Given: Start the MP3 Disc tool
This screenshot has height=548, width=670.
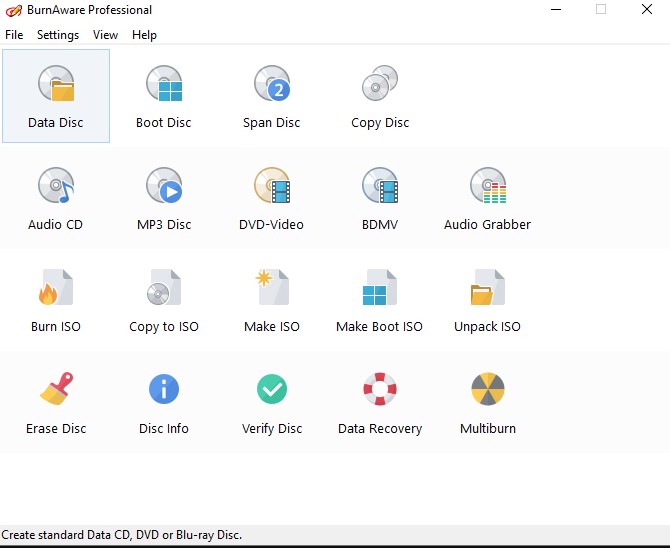Looking at the screenshot, I should click(164, 187).
